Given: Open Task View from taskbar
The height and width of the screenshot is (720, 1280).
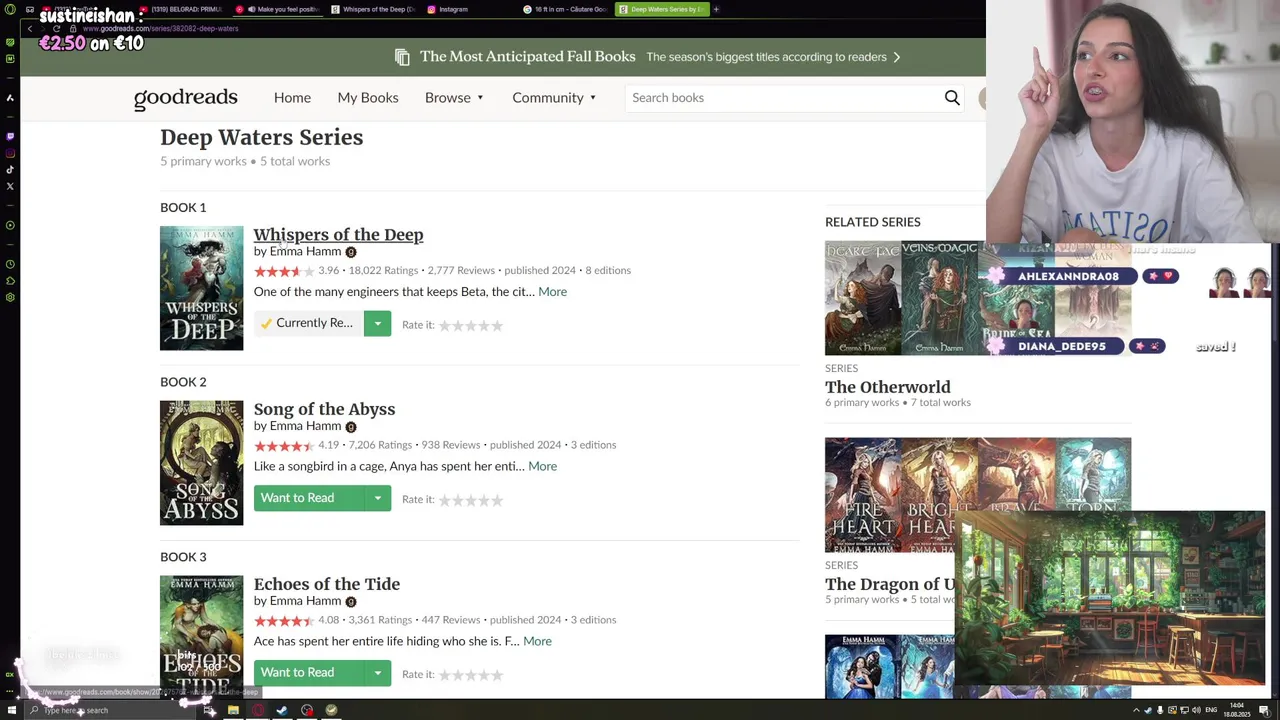Looking at the screenshot, I should 209,710.
